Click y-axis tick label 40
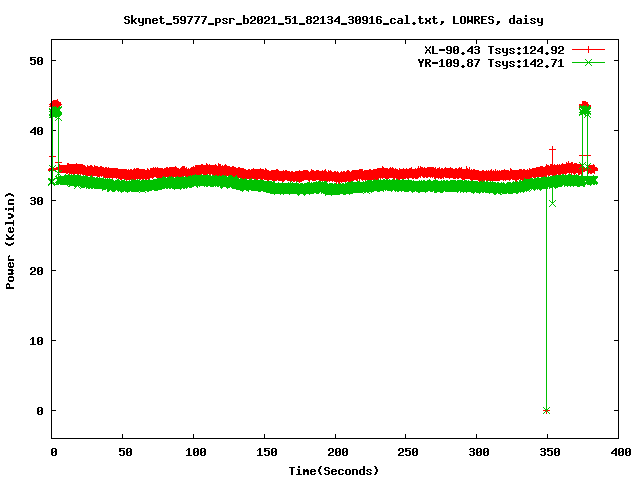The height and width of the screenshot is (480, 640). (x=36, y=131)
